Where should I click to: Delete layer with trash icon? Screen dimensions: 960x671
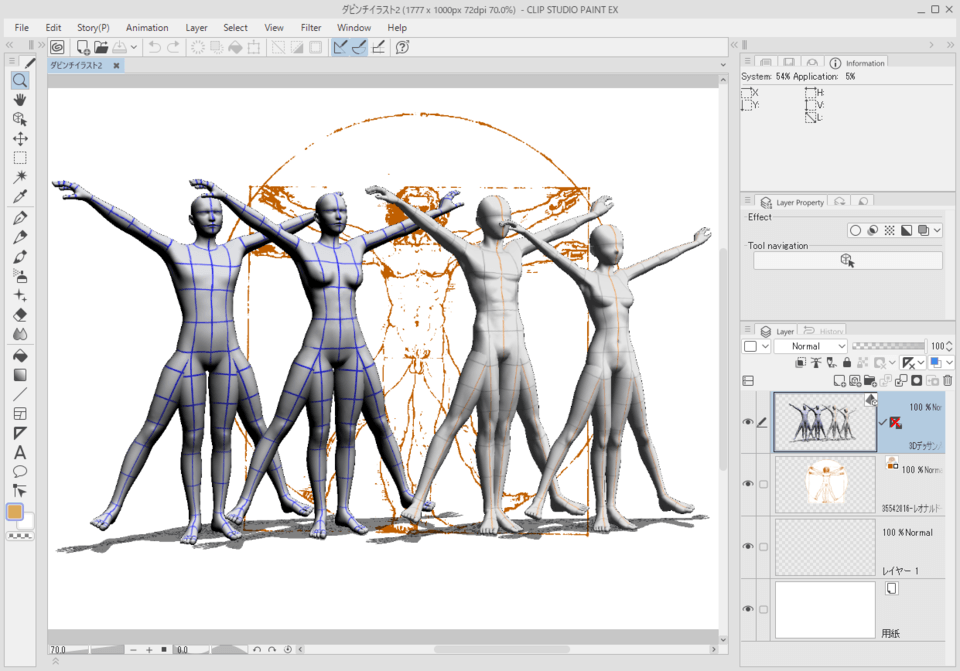[x=948, y=381]
